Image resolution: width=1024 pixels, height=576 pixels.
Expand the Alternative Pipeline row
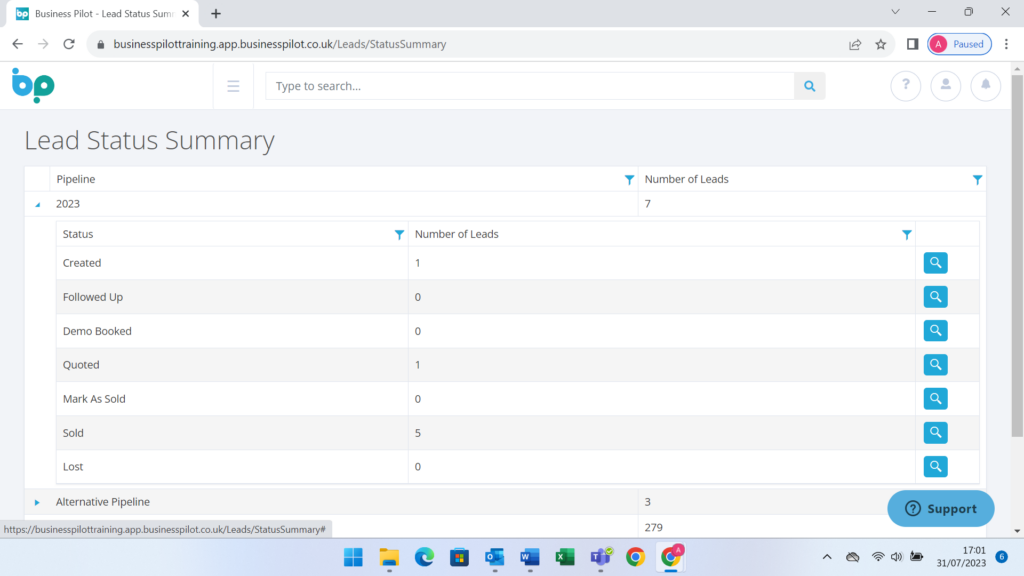pos(38,502)
